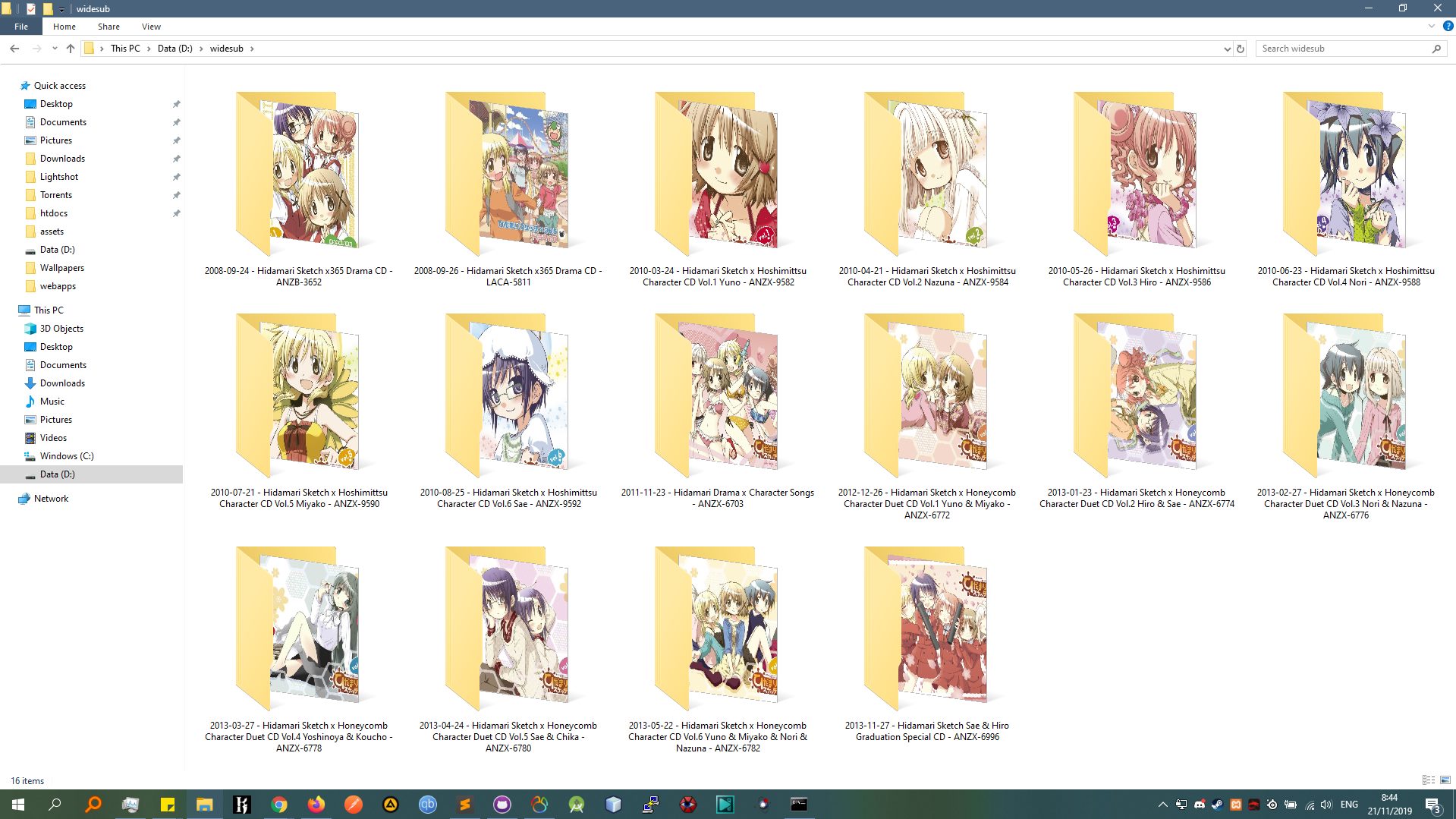Open Torrents folder in Quick access
This screenshot has height=819, width=1456.
coord(56,195)
